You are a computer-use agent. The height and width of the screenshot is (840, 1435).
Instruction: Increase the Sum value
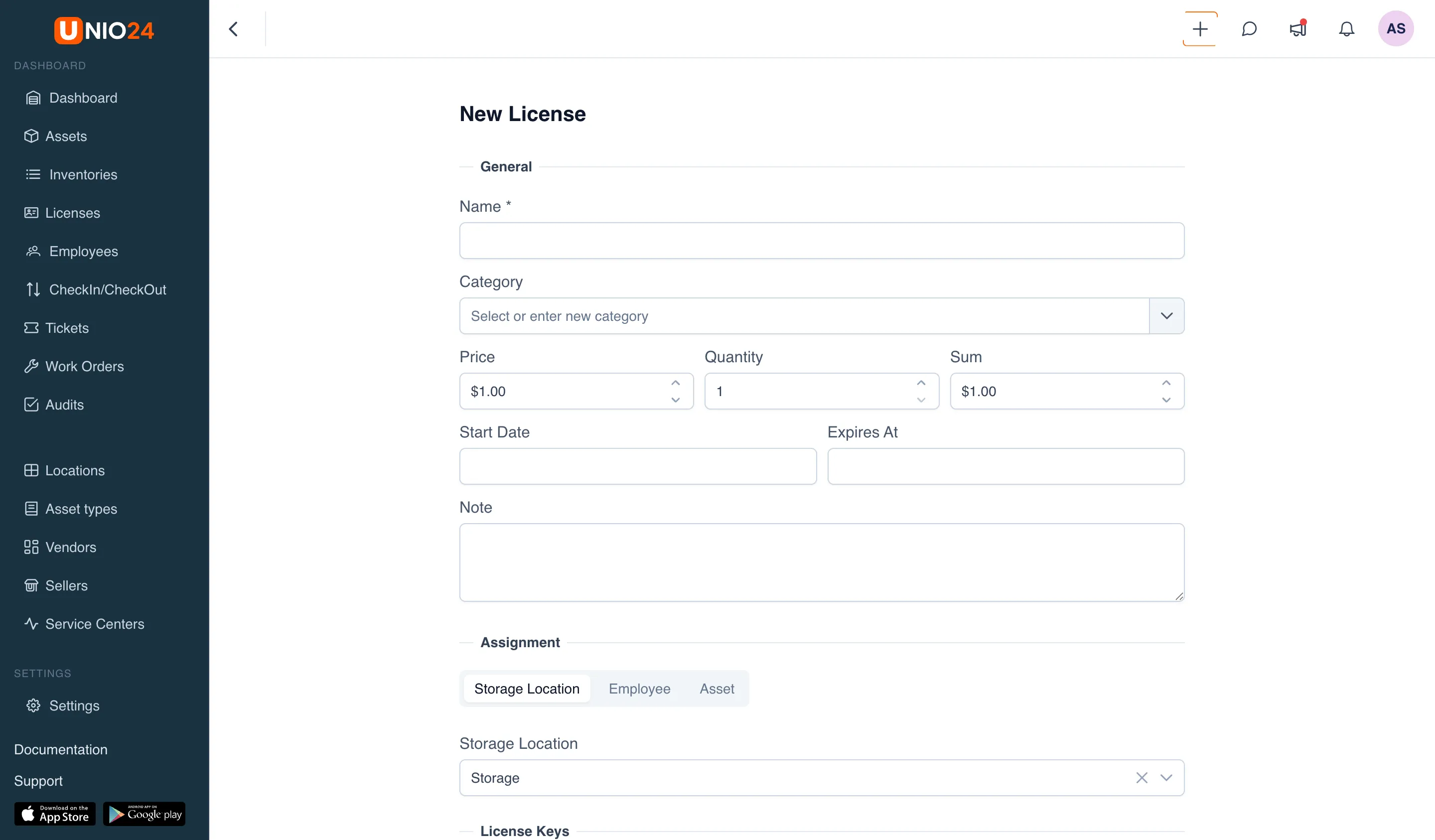point(1166,383)
